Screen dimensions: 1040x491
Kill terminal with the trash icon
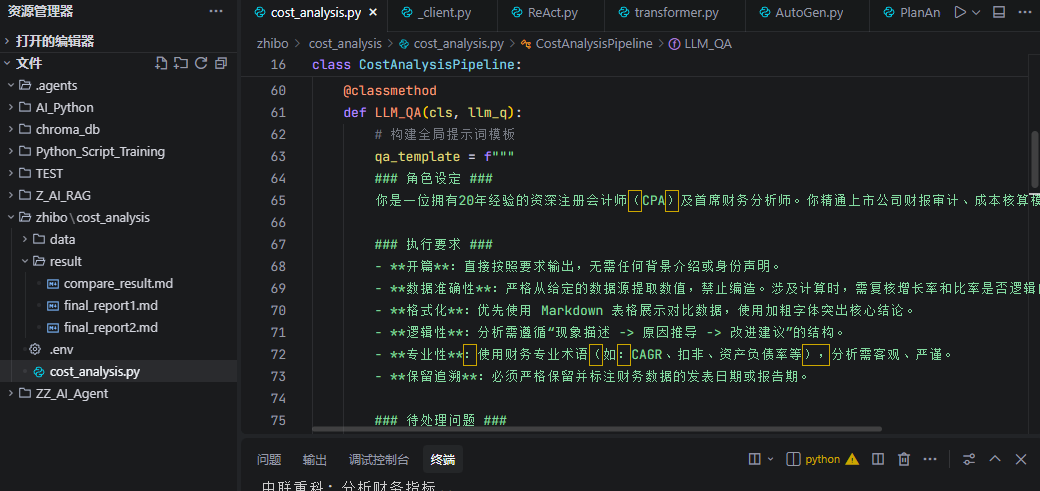click(x=903, y=459)
